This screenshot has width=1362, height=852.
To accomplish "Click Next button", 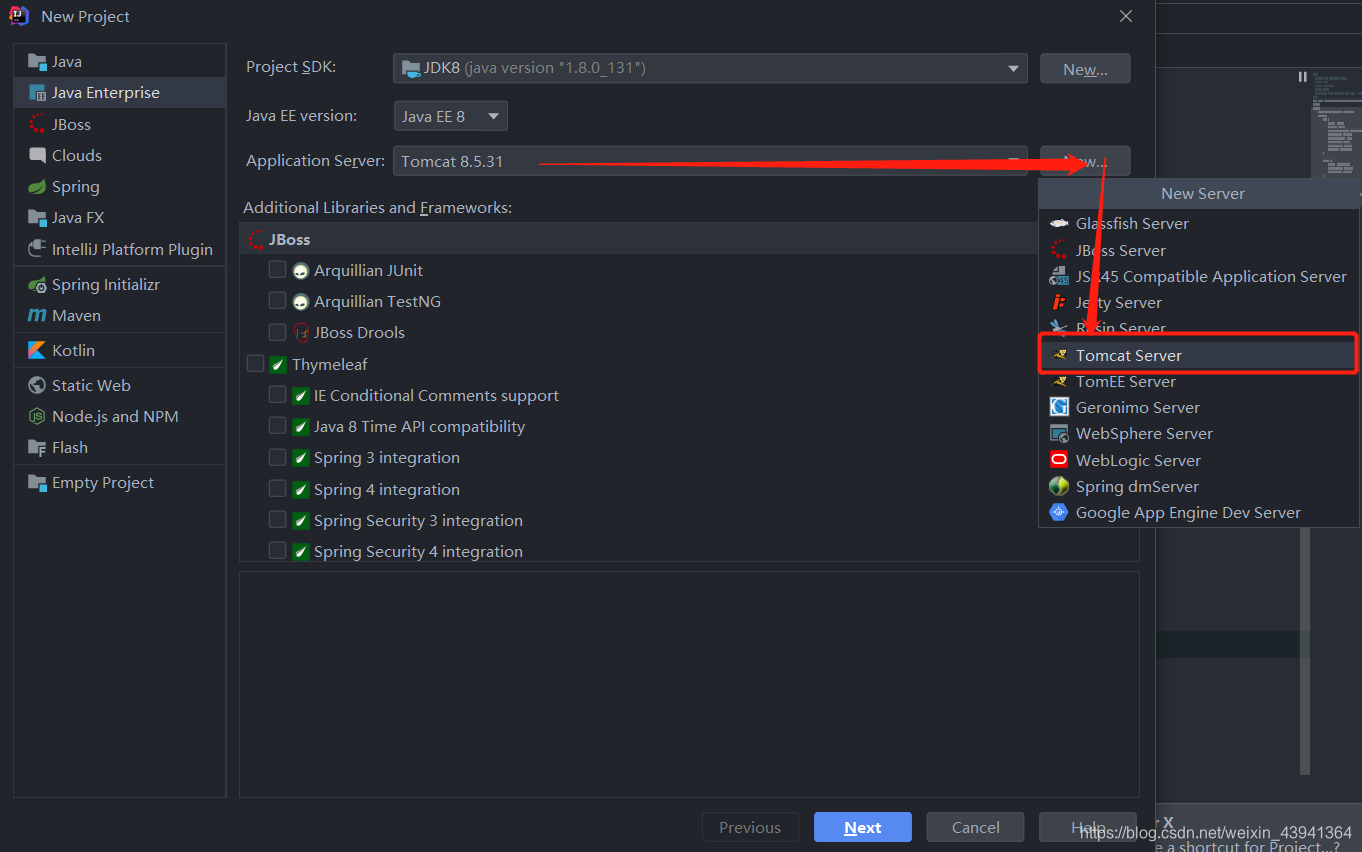I will pyautogui.click(x=862, y=827).
